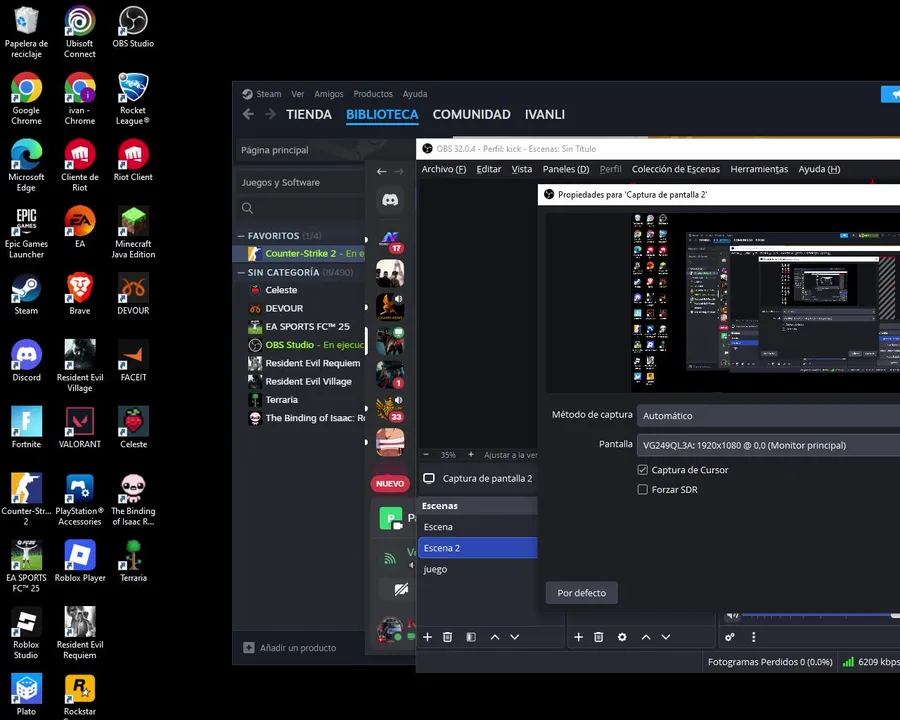
Task: Add a new source with sources plus icon
Action: pyautogui.click(x=579, y=637)
